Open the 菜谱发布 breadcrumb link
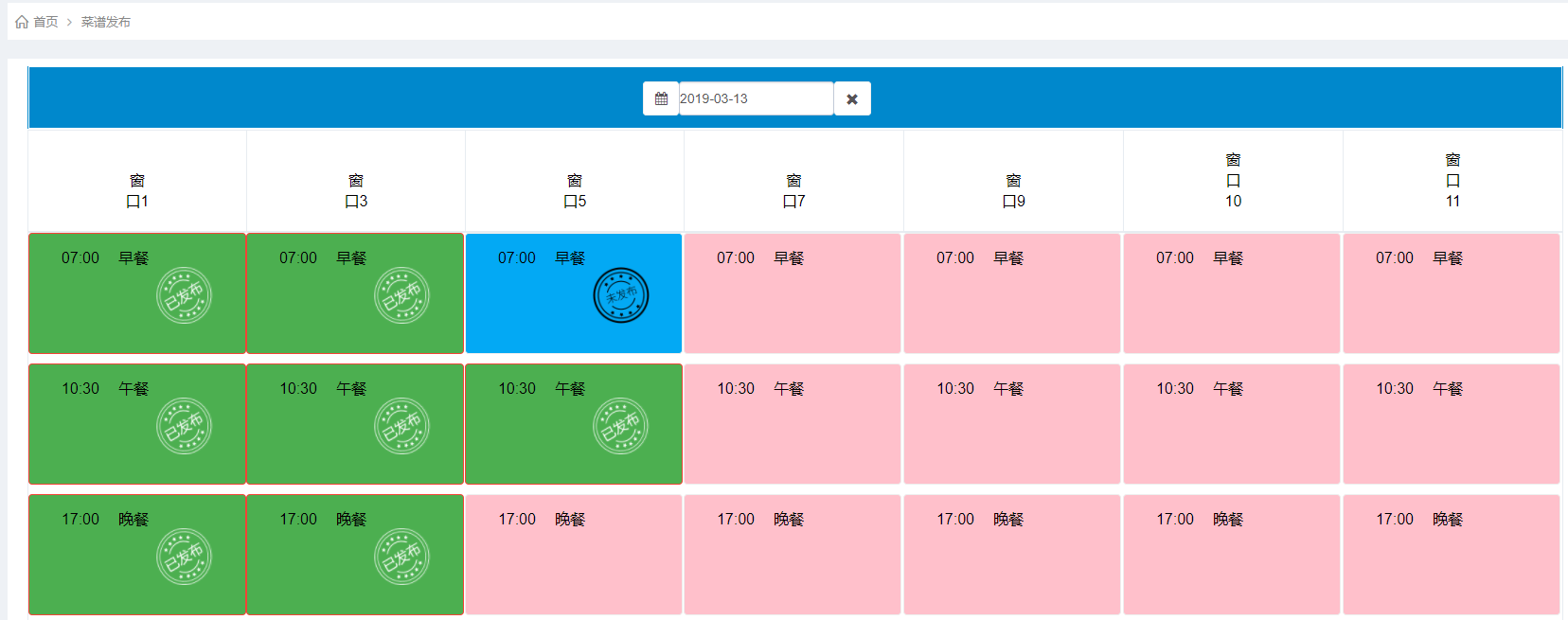This screenshot has width=1568, height=620. point(105,22)
